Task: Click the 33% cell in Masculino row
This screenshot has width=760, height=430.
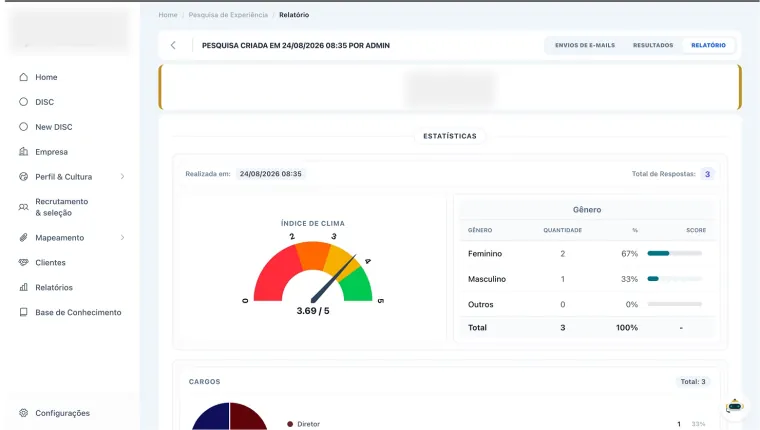Action: [629, 279]
